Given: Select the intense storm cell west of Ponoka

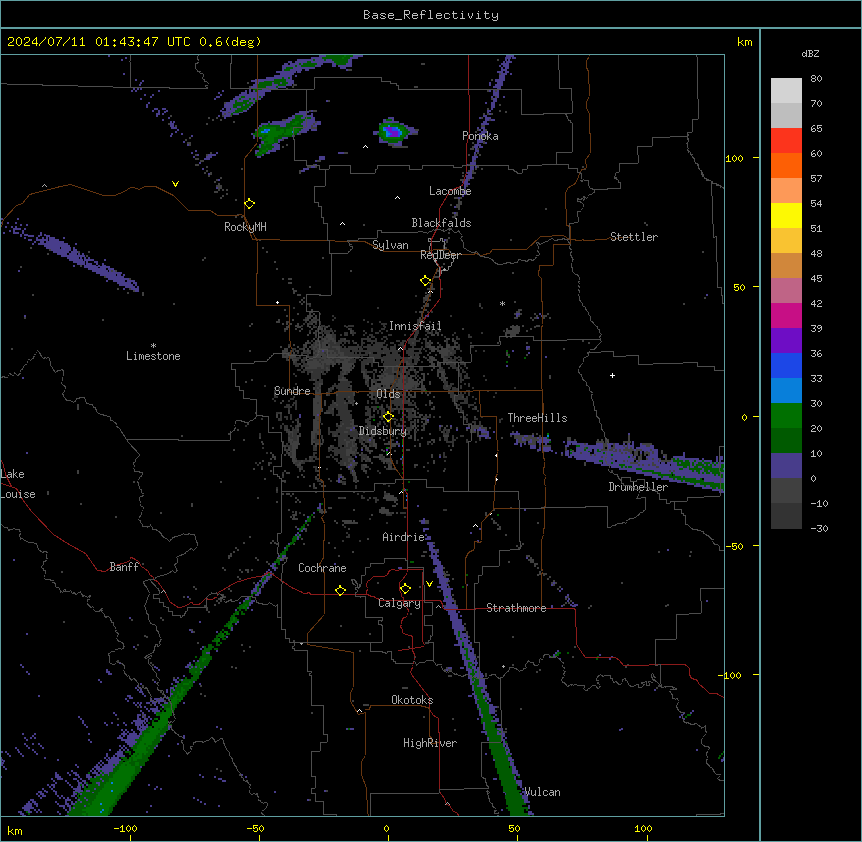Looking at the screenshot, I should point(394,132).
